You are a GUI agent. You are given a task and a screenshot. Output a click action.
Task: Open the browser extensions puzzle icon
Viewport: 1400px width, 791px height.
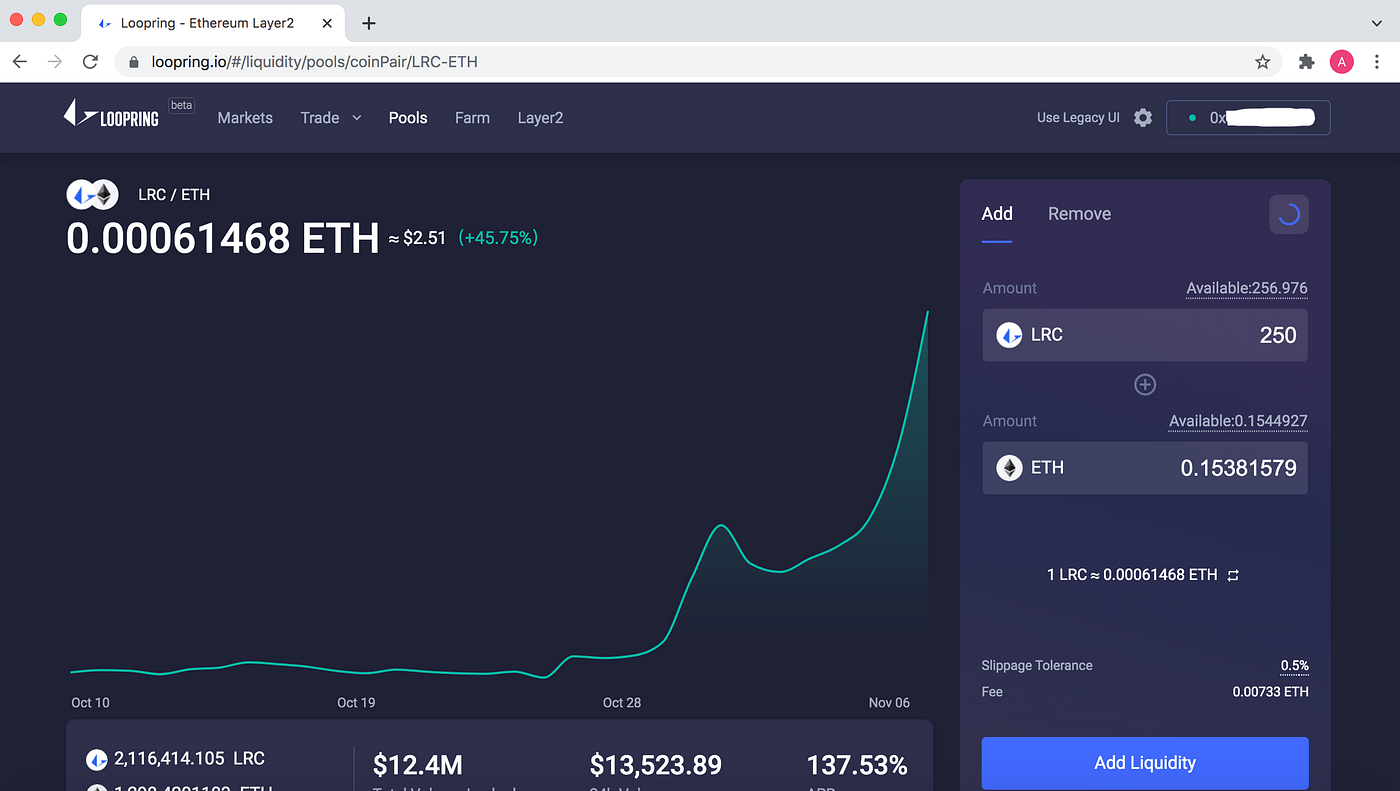click(x=1306, y=62)
